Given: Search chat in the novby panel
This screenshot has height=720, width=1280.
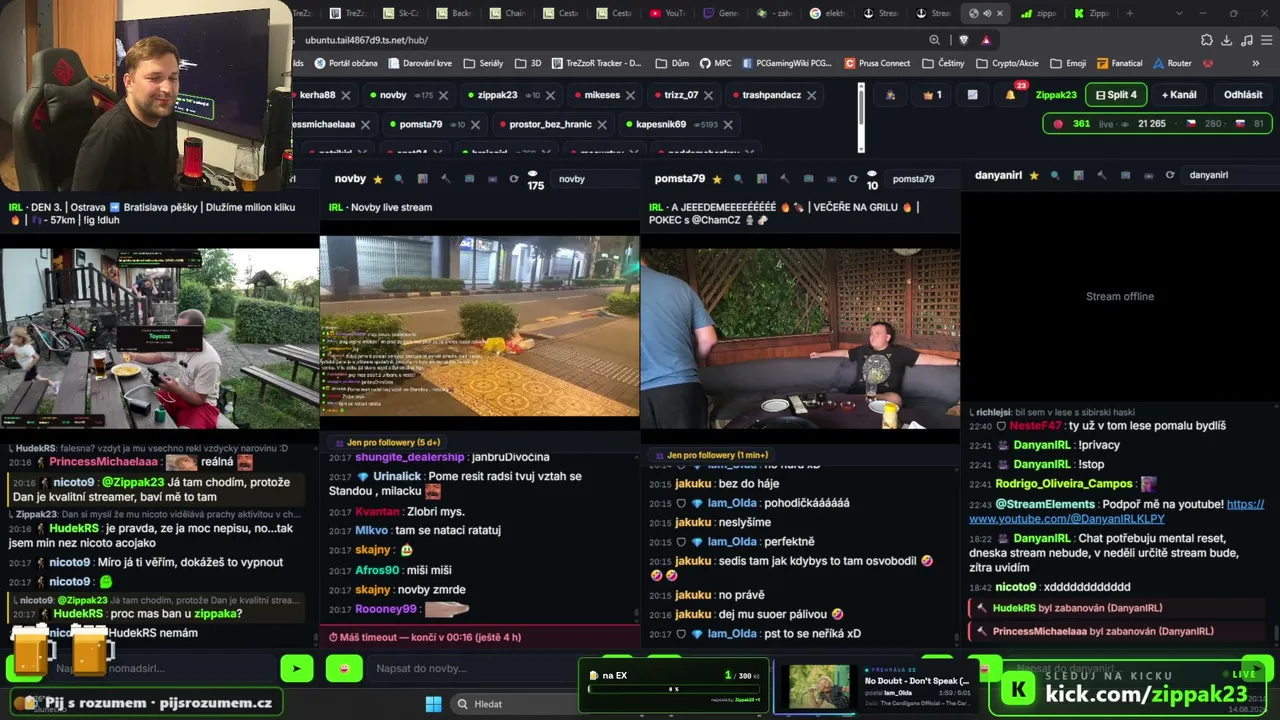Looking at the screenshot, I should click(x=399, y=179).
